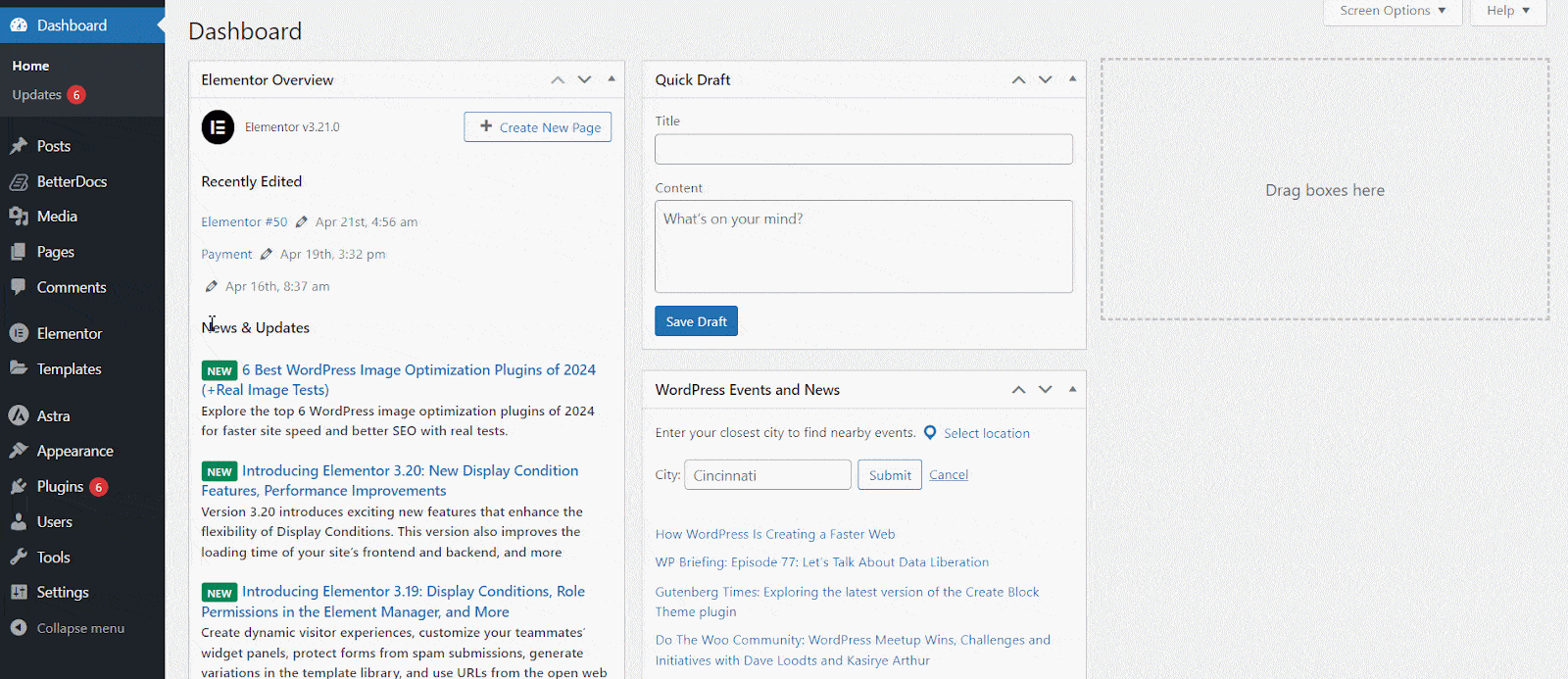Click the City input field
1568x679 pixels.
(x=767, y=475)
